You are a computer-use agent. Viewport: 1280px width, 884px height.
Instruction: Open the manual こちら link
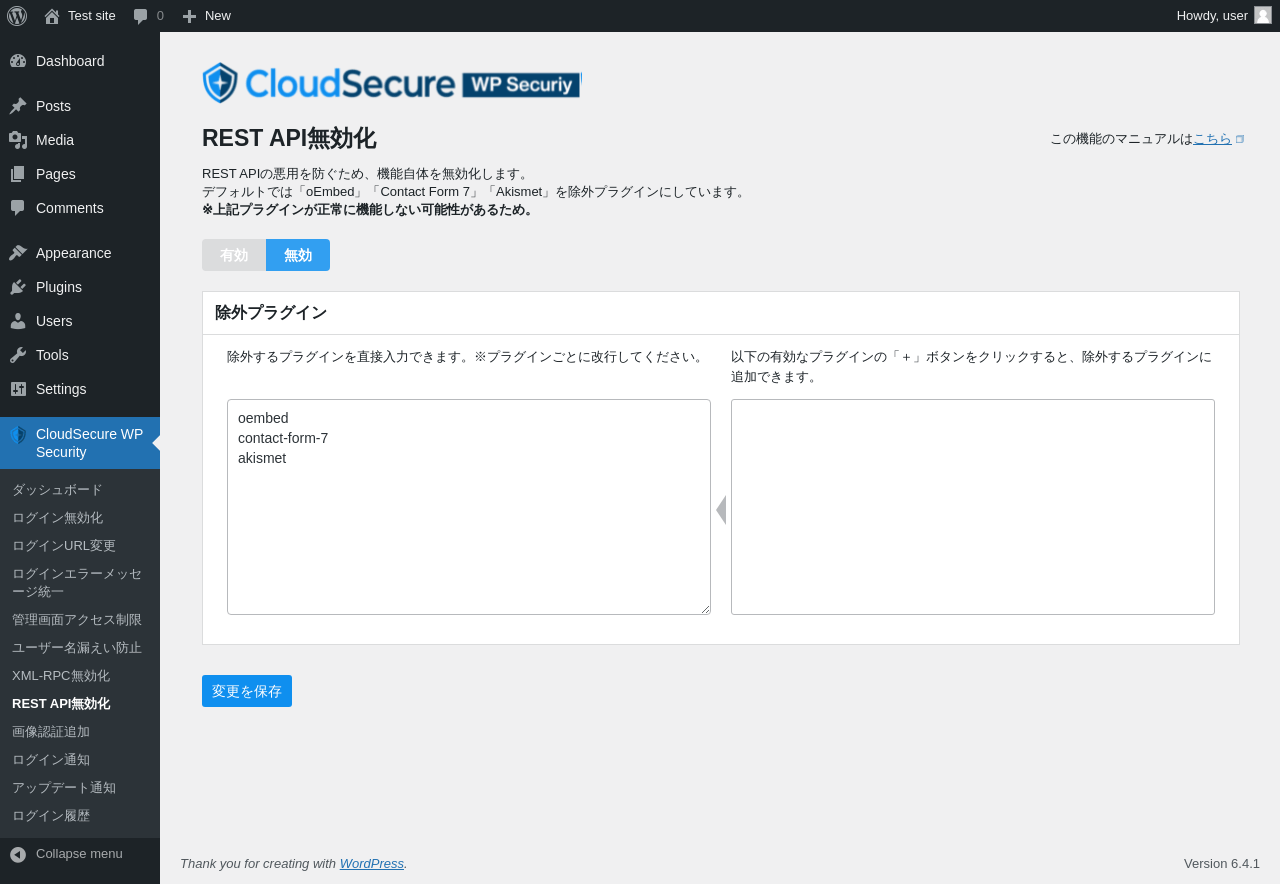pyautogui.click(x=1212, y=139)
